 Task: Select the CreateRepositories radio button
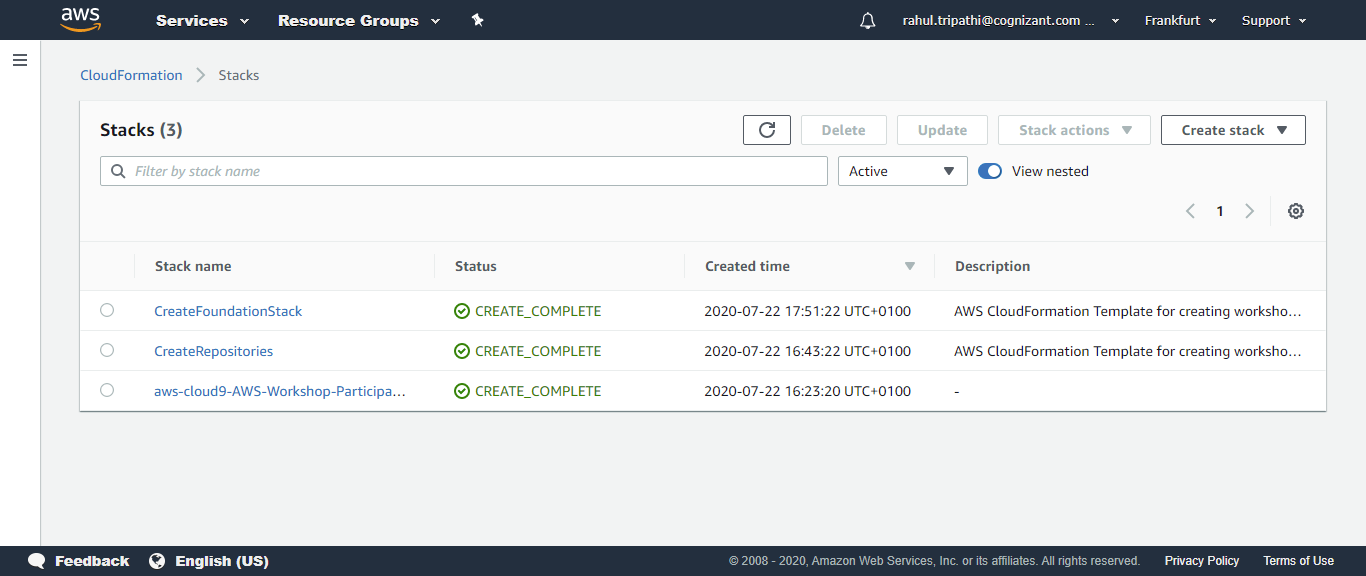(x=107, y=350)
